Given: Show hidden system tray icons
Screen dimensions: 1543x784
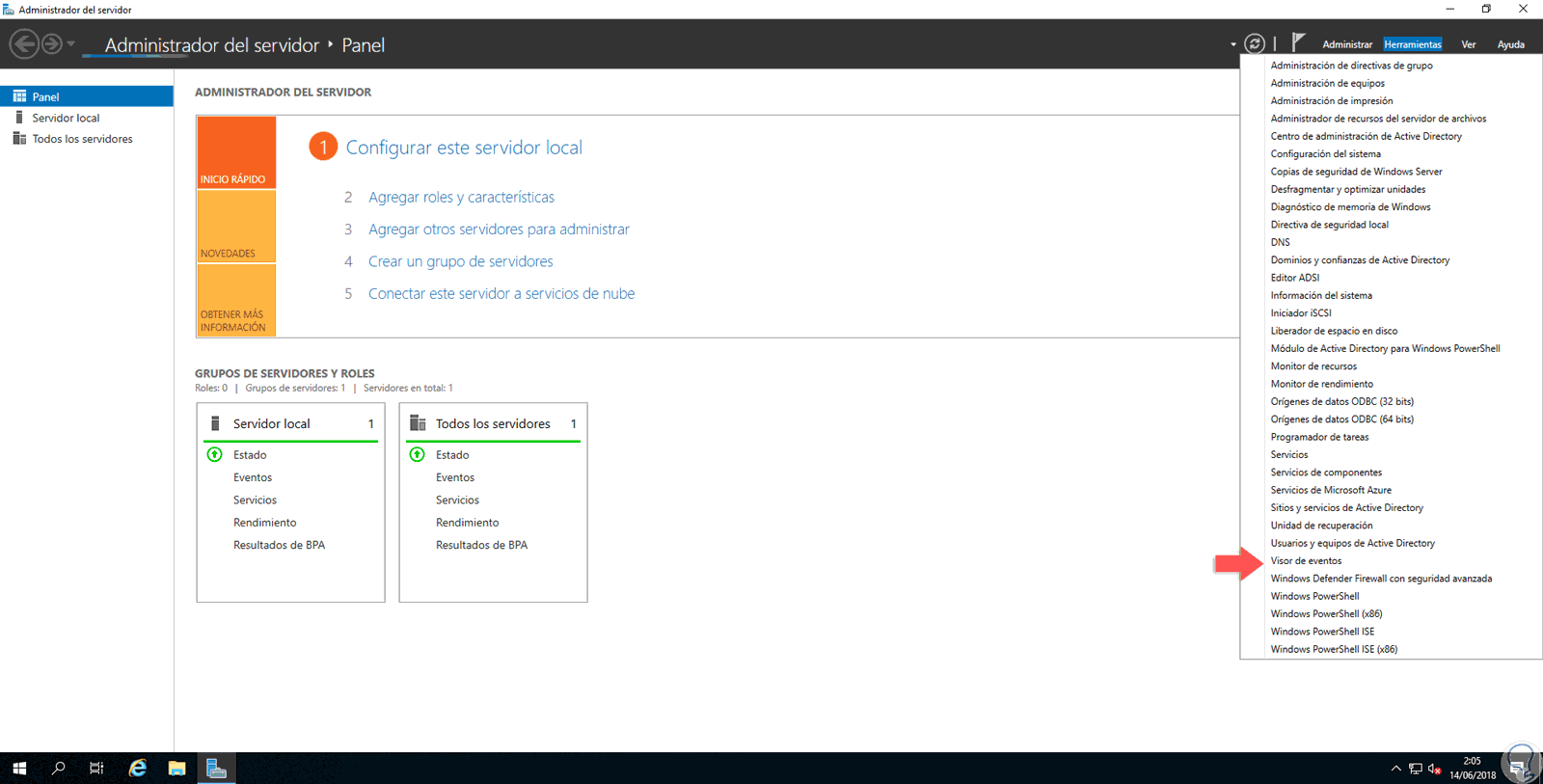Looking at the screenshot, I should coord(1395,769).
